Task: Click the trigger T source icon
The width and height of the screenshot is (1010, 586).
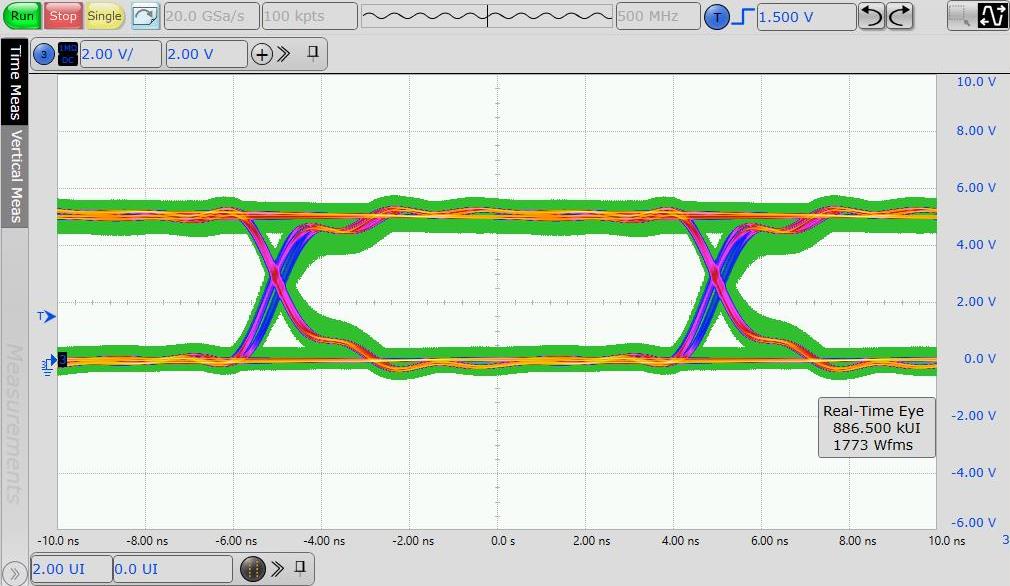Action: coord(716,17)
